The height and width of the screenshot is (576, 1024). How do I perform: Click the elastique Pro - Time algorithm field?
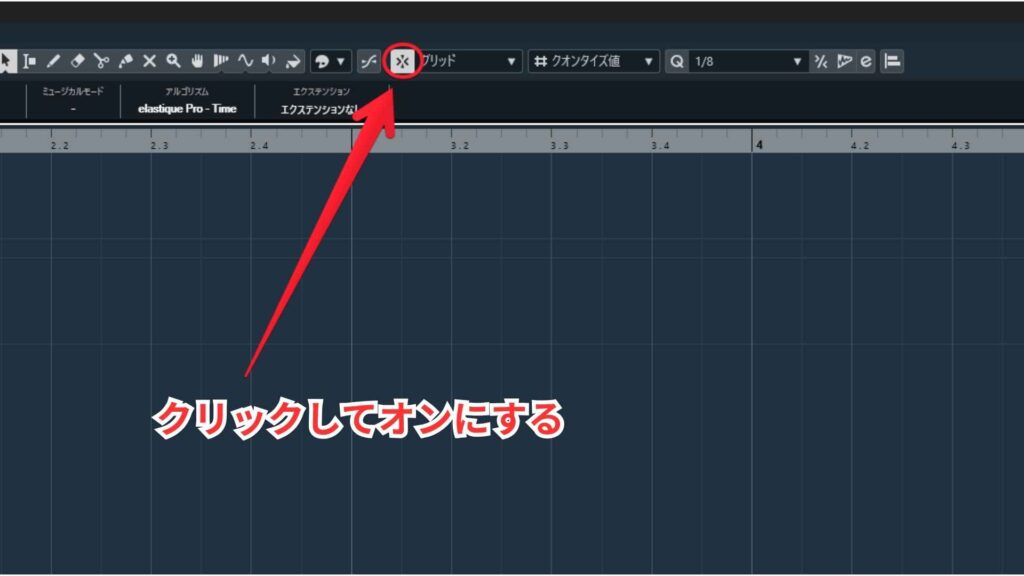coord(187,108)
